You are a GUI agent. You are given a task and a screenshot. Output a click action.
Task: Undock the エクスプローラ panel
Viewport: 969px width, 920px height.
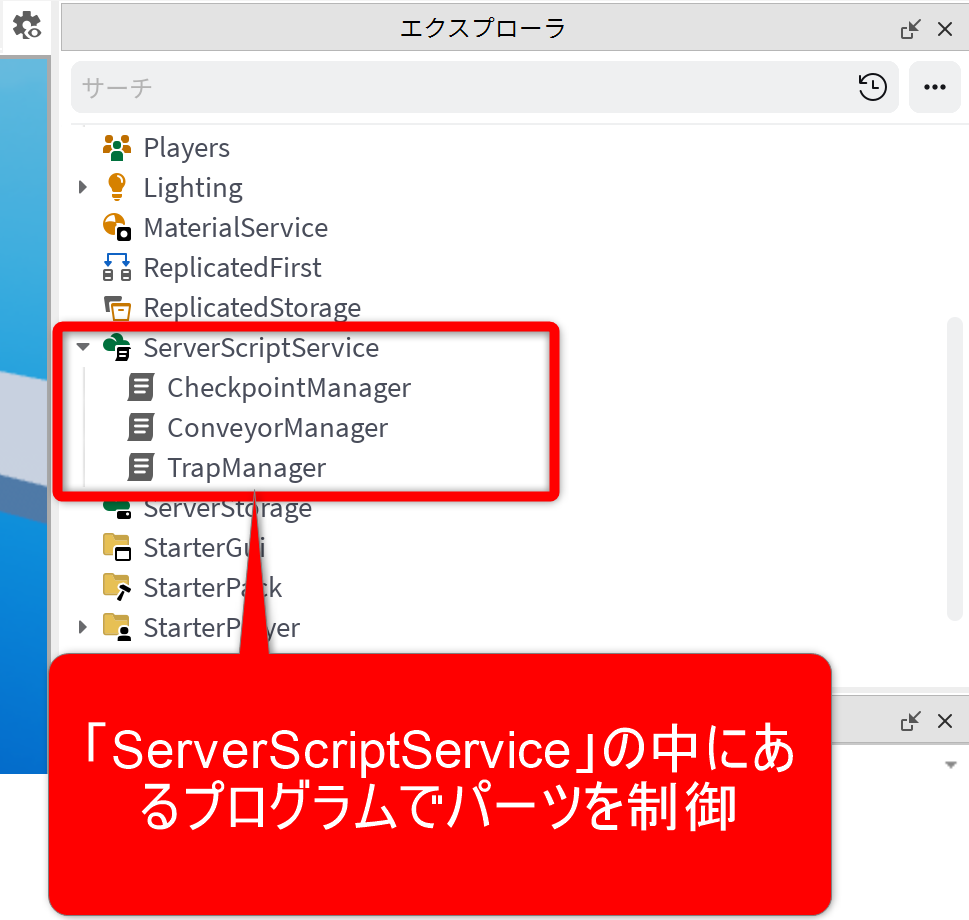click(x=910, y=29)
